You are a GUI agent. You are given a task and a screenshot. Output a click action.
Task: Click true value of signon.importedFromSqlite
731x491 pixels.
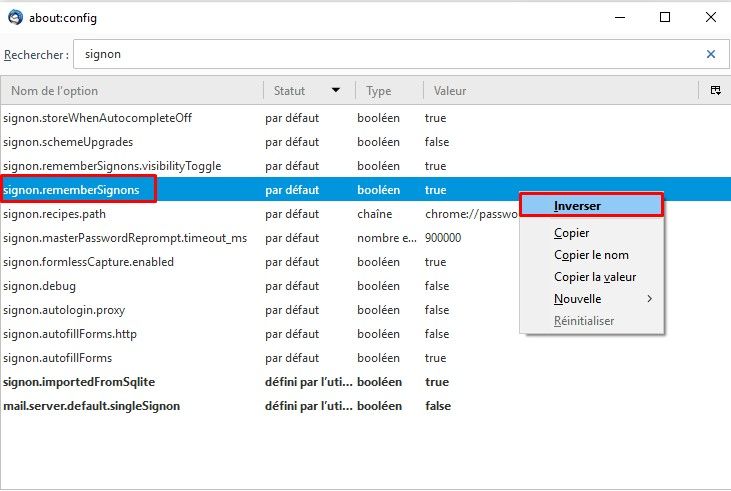click(437, 382)
